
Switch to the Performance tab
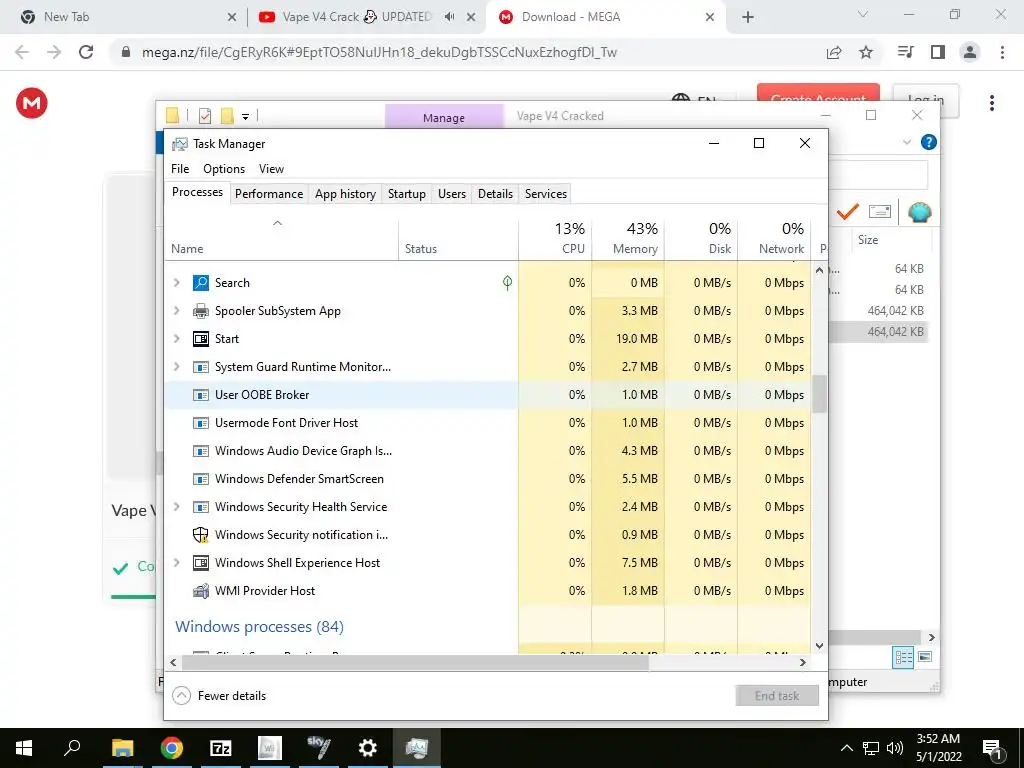tap(269, 194)
